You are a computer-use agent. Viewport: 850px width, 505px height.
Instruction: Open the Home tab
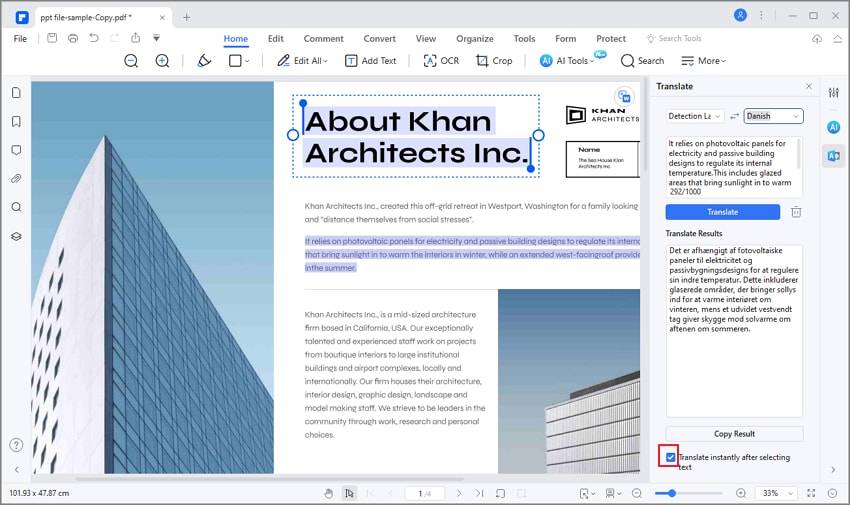click(x=236, y=38)
